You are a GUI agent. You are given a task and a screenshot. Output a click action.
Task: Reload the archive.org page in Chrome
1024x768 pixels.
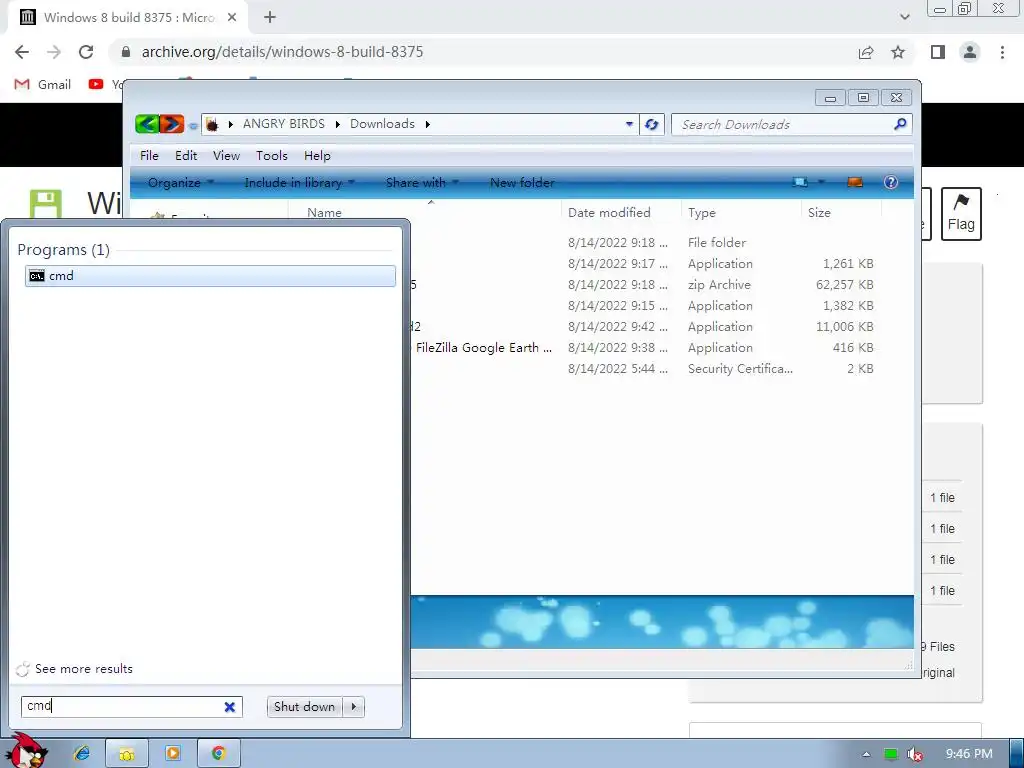tap(86, 52)
